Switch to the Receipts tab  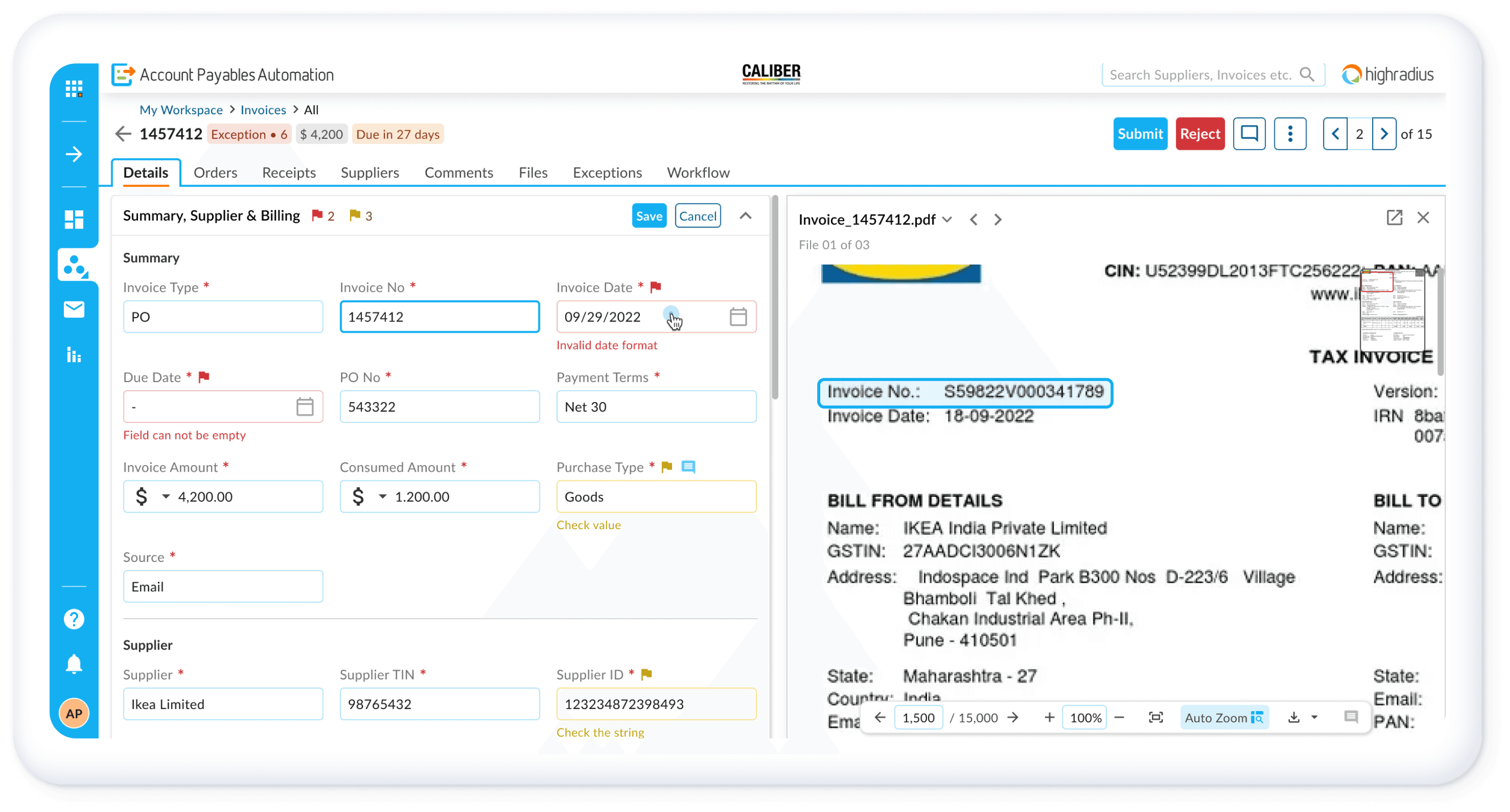[289, 172]
